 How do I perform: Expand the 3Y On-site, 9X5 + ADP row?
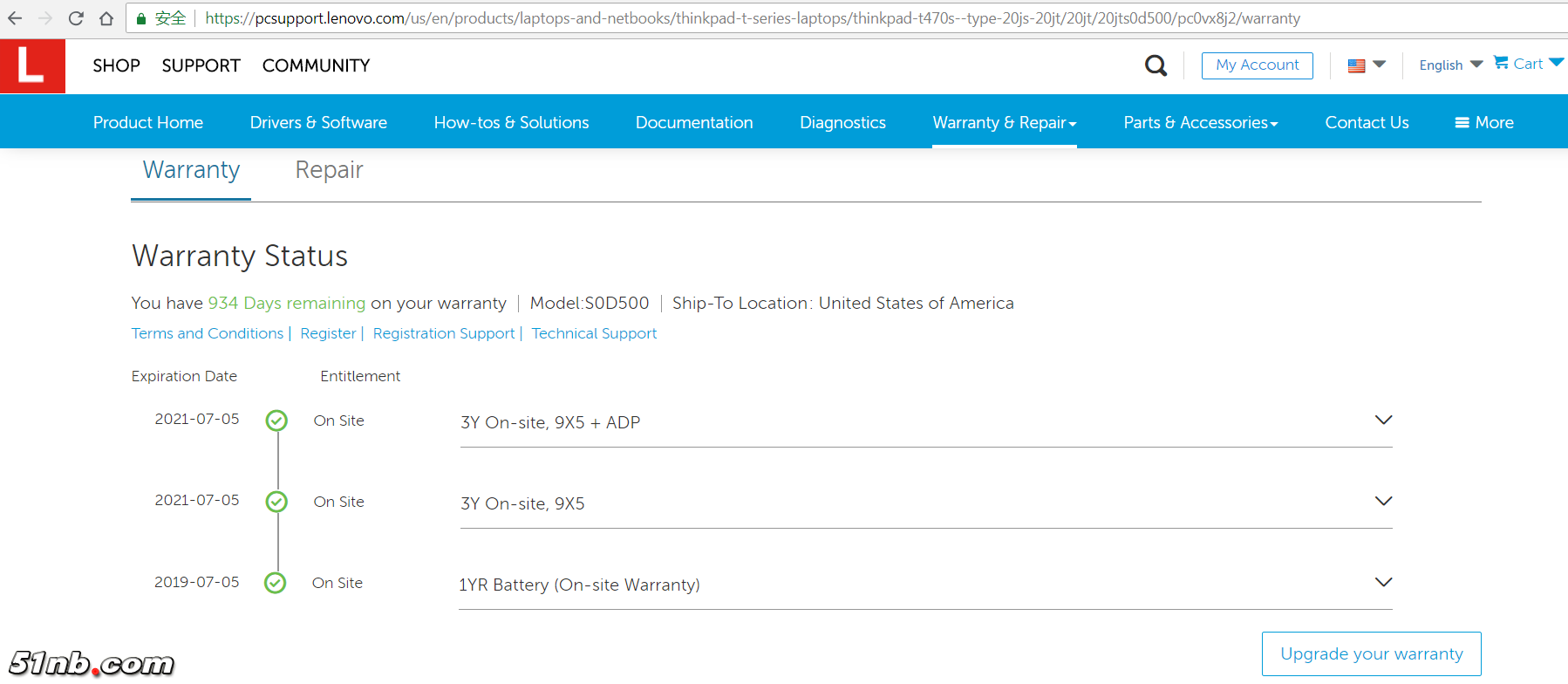point(1383,421)
